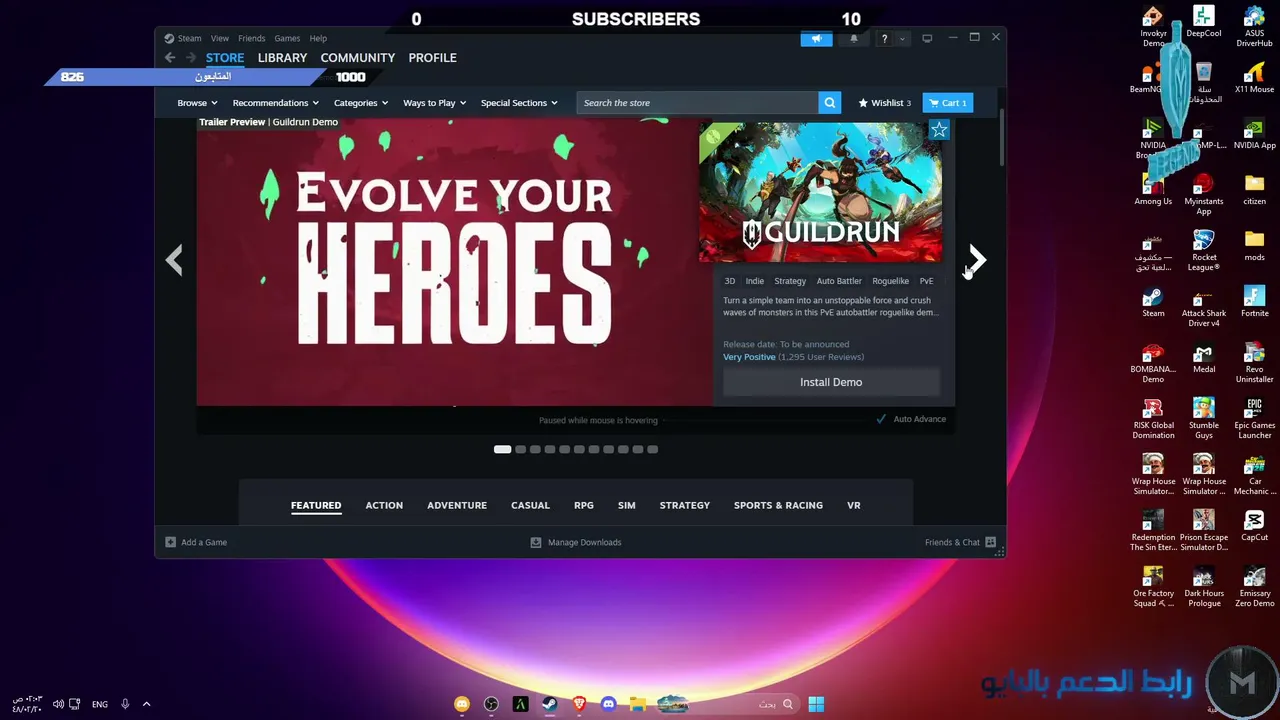Expand the Special Sections dropdown

coord(519,103)
